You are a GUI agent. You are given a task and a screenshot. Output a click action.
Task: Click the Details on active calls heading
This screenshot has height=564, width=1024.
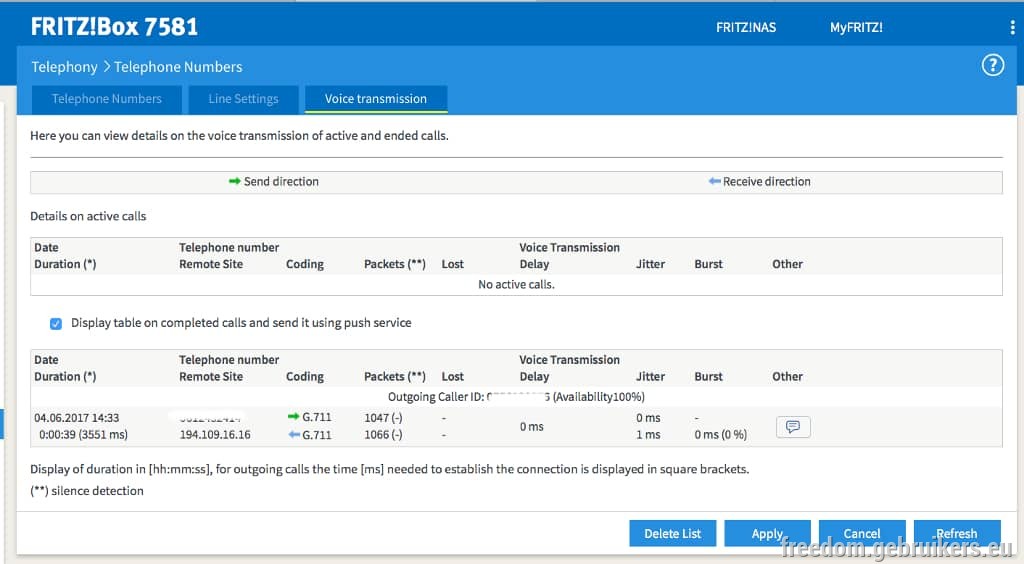[88, 216]
